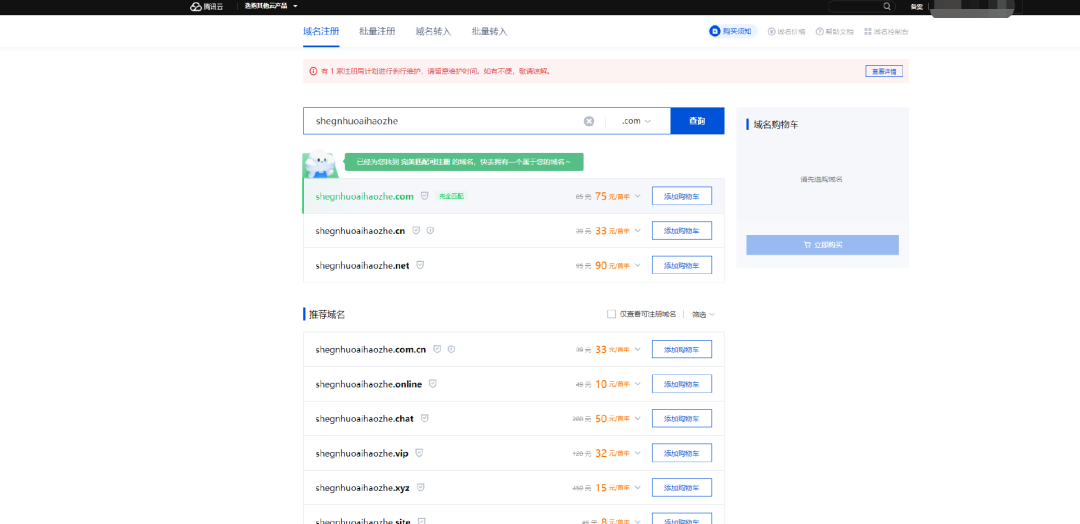1080x524 pixels.
Task: Click the shield icon beside shegnhuoaihaozhe.net
Action: (420, 264)
